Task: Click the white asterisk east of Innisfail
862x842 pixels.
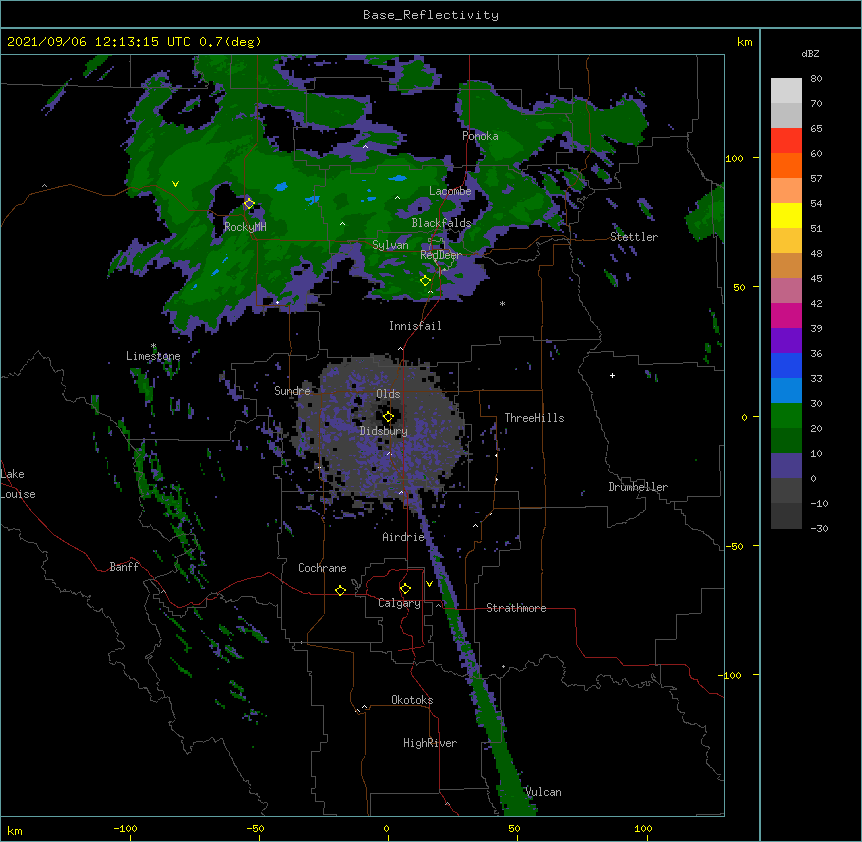Action: point(502,303)
